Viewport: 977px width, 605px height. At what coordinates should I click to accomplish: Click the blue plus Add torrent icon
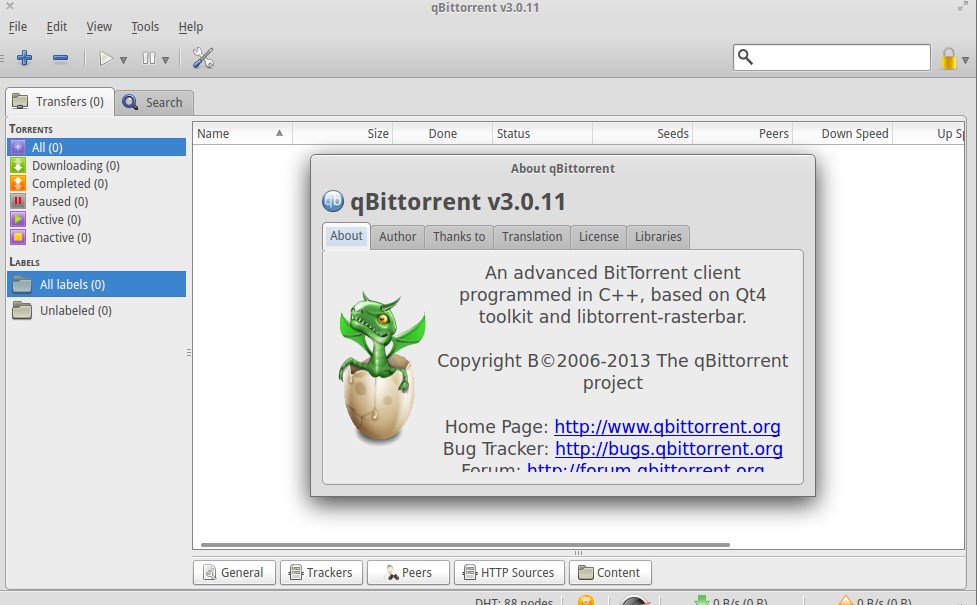[24, 59]
